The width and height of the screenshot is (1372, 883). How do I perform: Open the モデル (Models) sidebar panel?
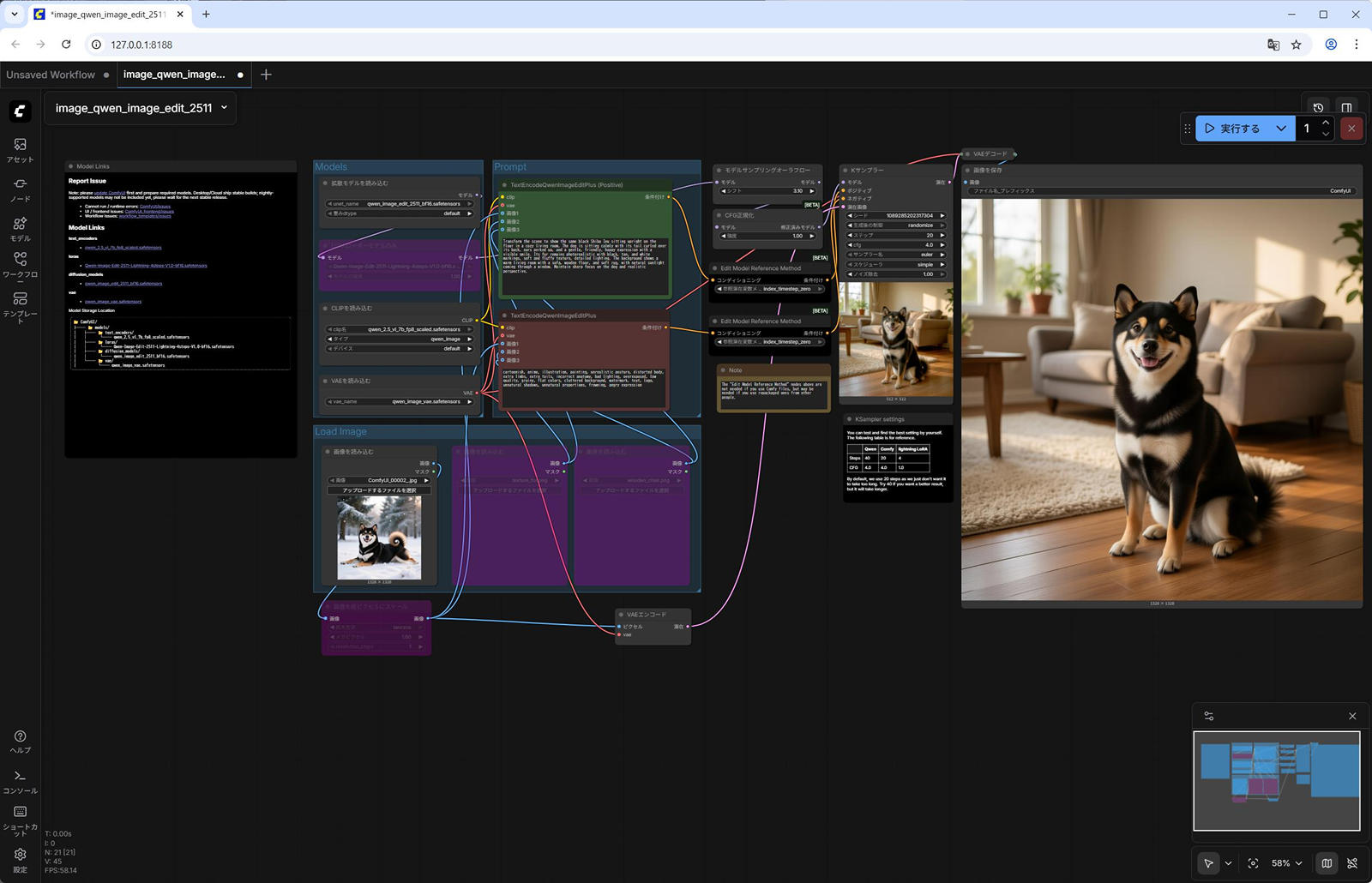click(20, 229)
